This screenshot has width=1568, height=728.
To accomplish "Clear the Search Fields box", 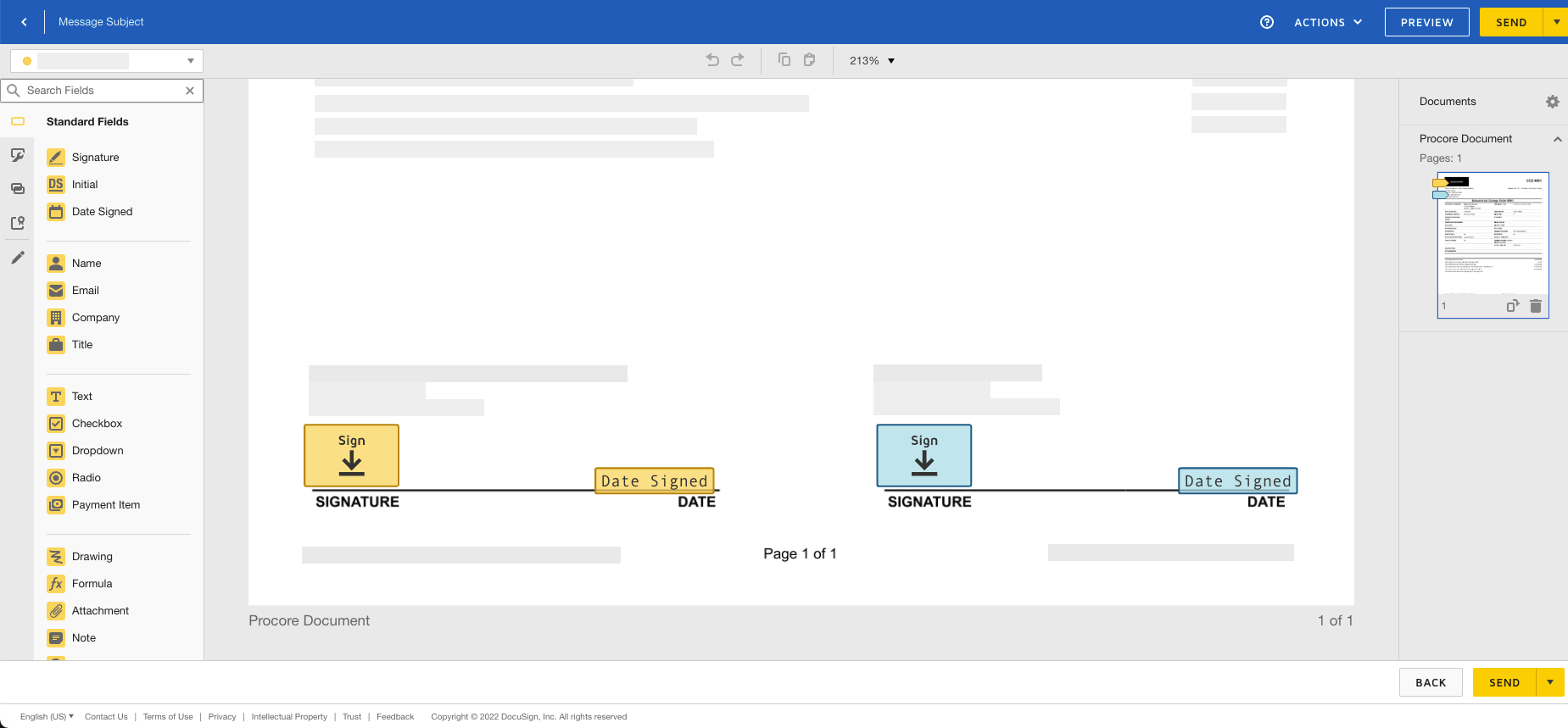I will (190, 91).
